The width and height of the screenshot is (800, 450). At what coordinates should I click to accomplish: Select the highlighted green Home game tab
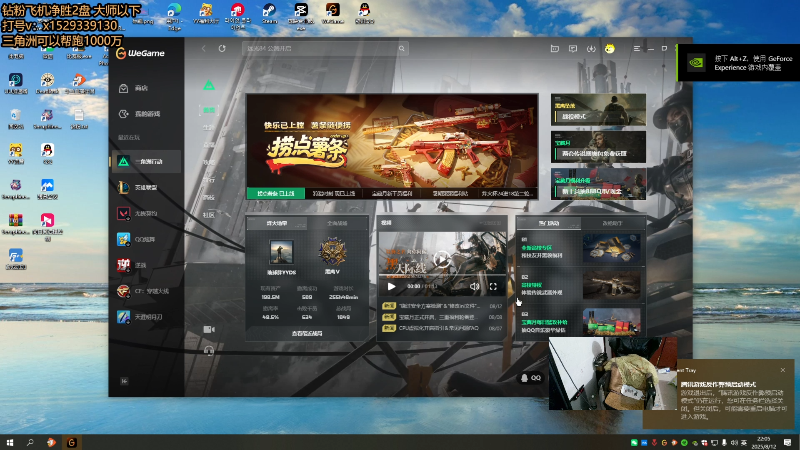click(209, 110)
